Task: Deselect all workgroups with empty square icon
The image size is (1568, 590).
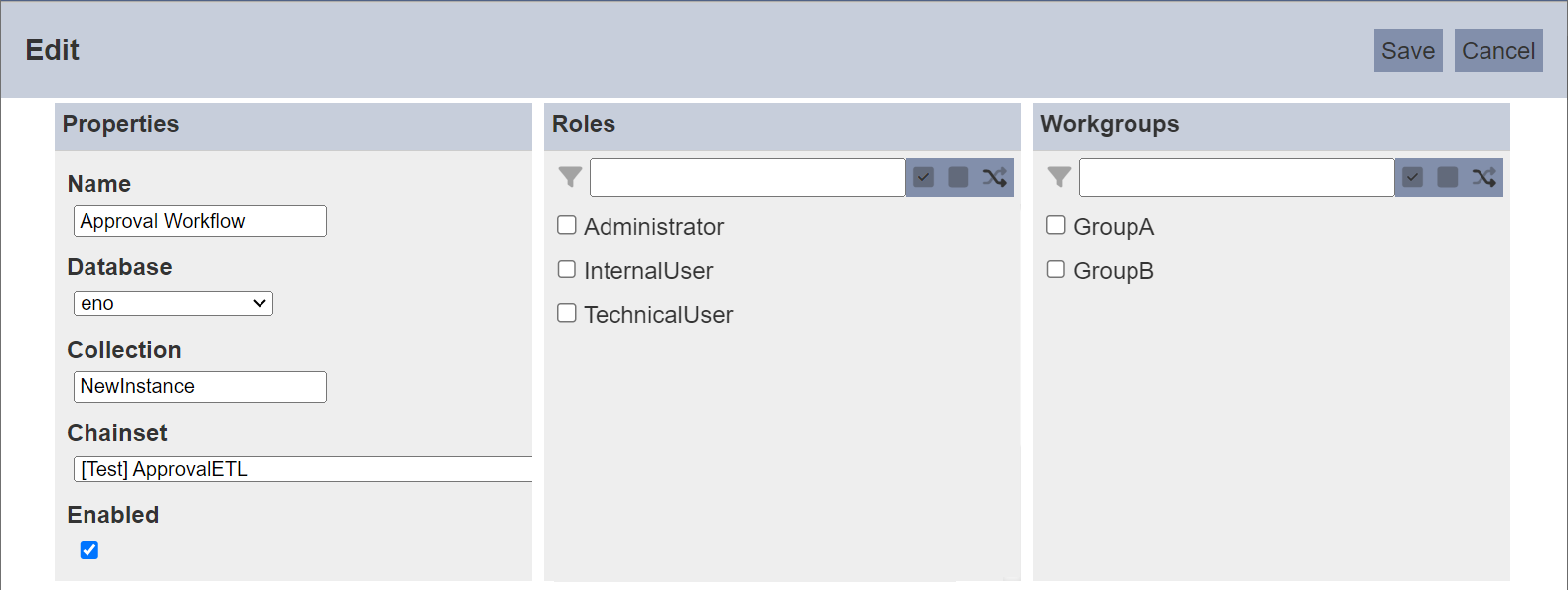Action: click(x=1448, y=177)
